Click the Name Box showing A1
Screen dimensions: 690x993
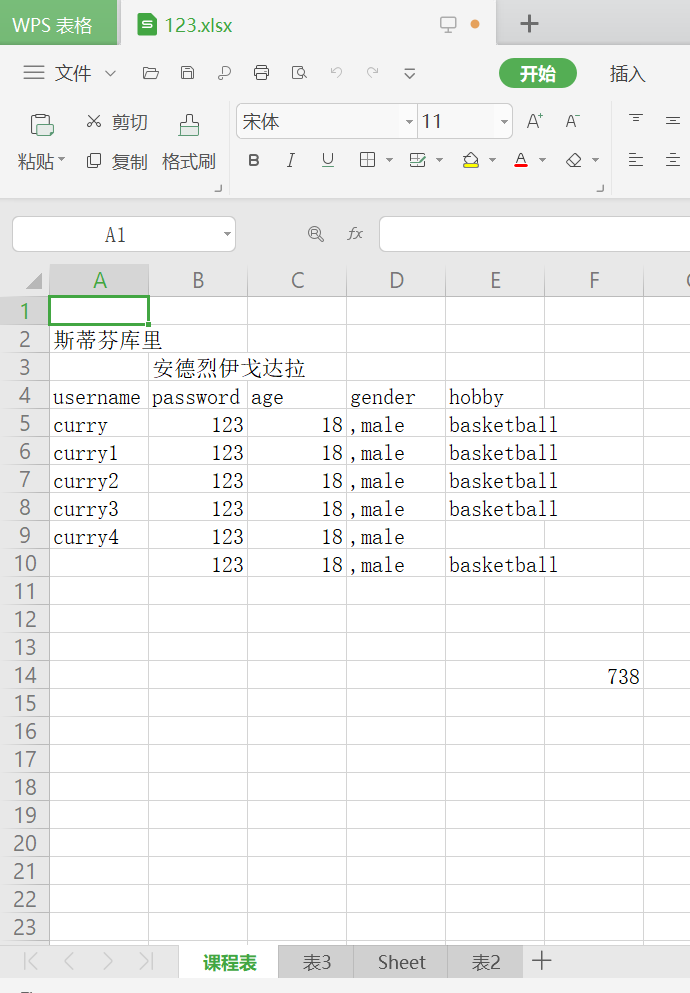[115, 234]
